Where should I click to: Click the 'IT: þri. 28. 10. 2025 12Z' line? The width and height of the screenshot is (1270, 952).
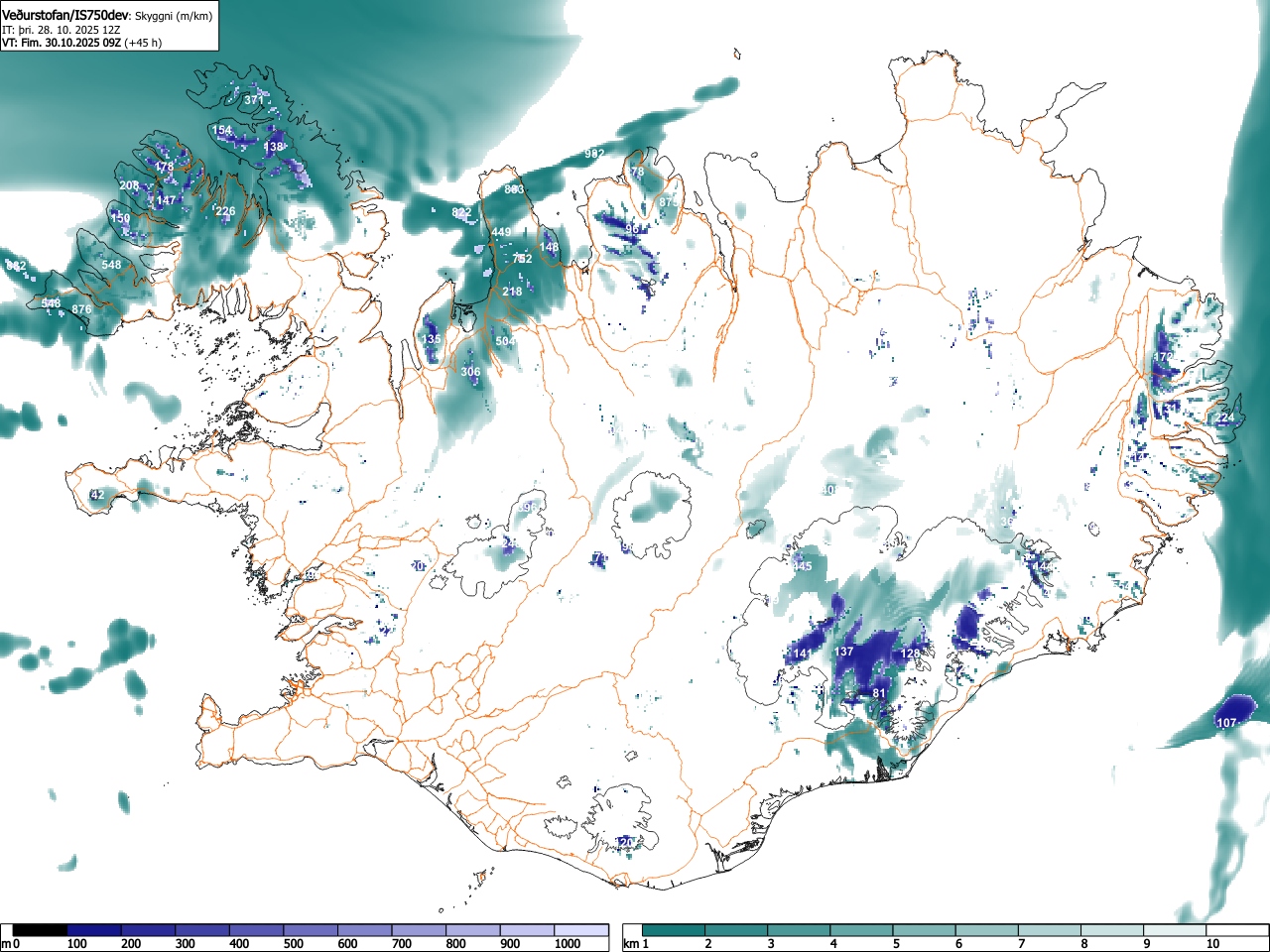click(62, 30)
